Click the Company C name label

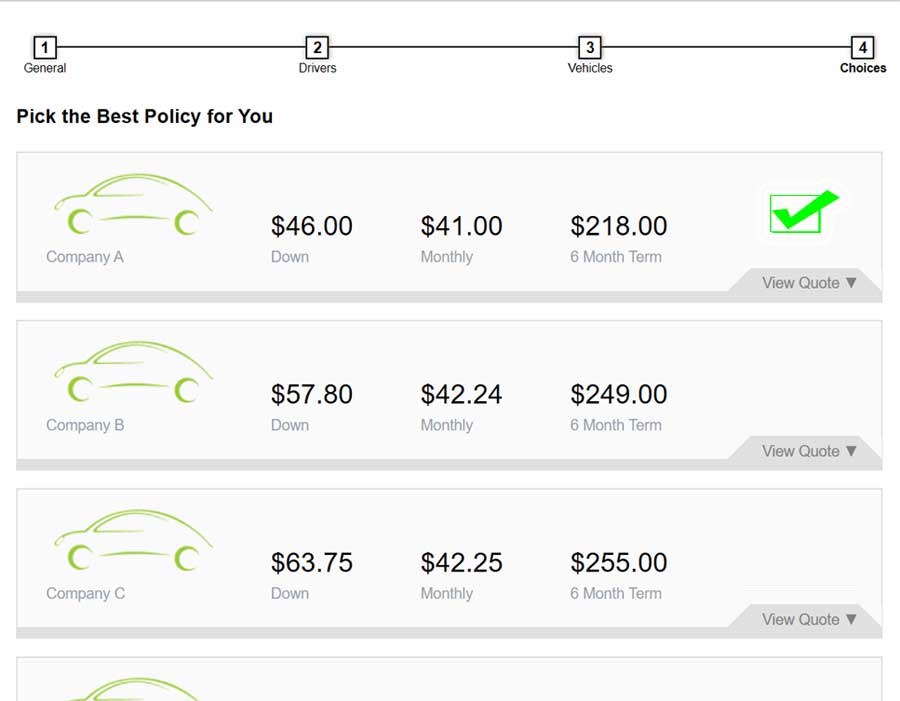(x=85, y=593)
